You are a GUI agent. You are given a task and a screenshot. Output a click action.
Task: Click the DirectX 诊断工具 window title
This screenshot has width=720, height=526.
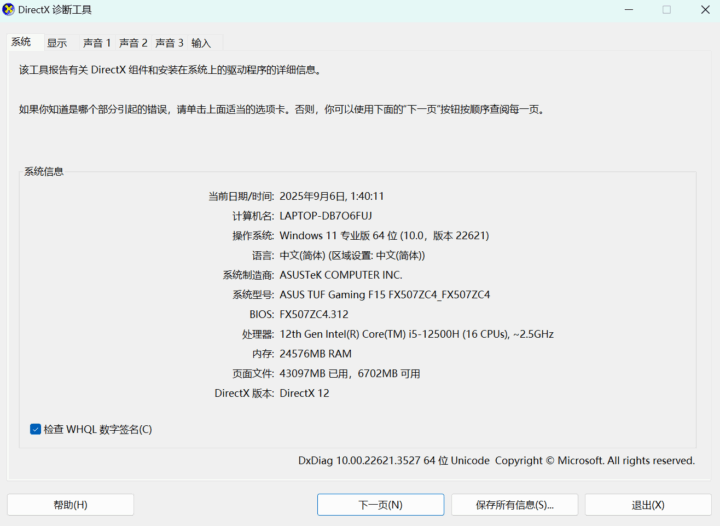55,10
